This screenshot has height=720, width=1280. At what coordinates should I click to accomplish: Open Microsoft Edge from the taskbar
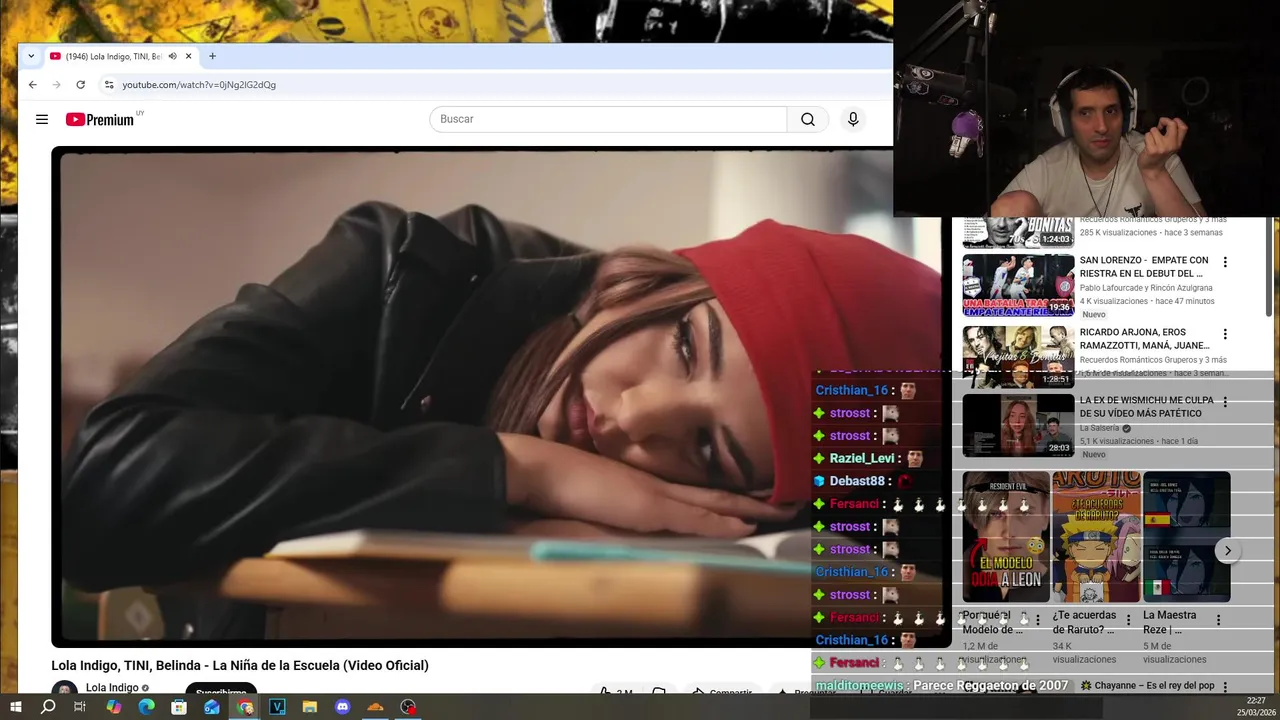146,707
